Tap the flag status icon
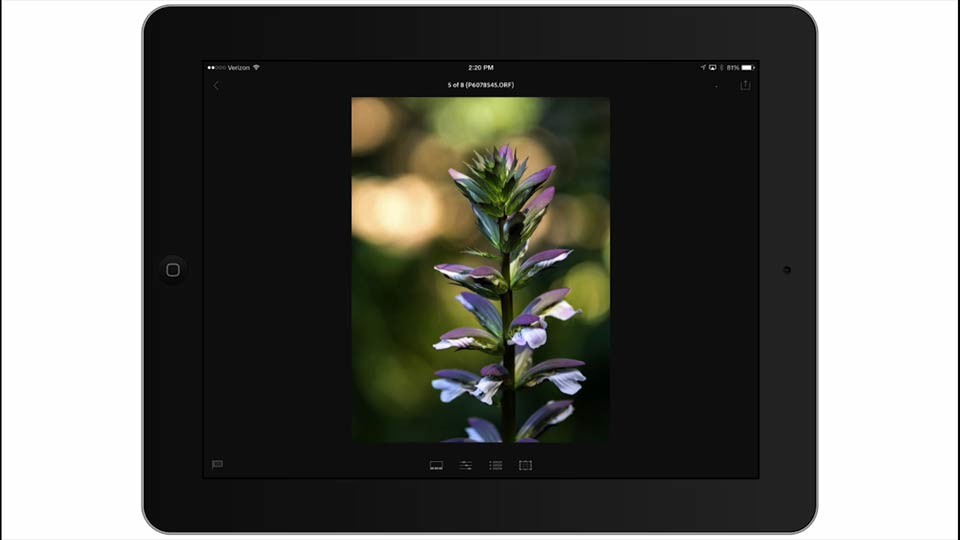This screenshot has height=540, width=960. pyautogui.click(x=217, y=465)
